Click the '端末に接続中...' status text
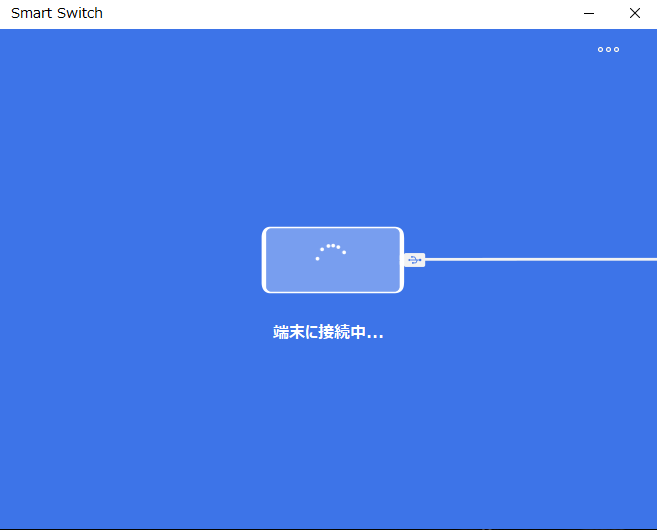The image size is (657, 530). click(328, 332)
